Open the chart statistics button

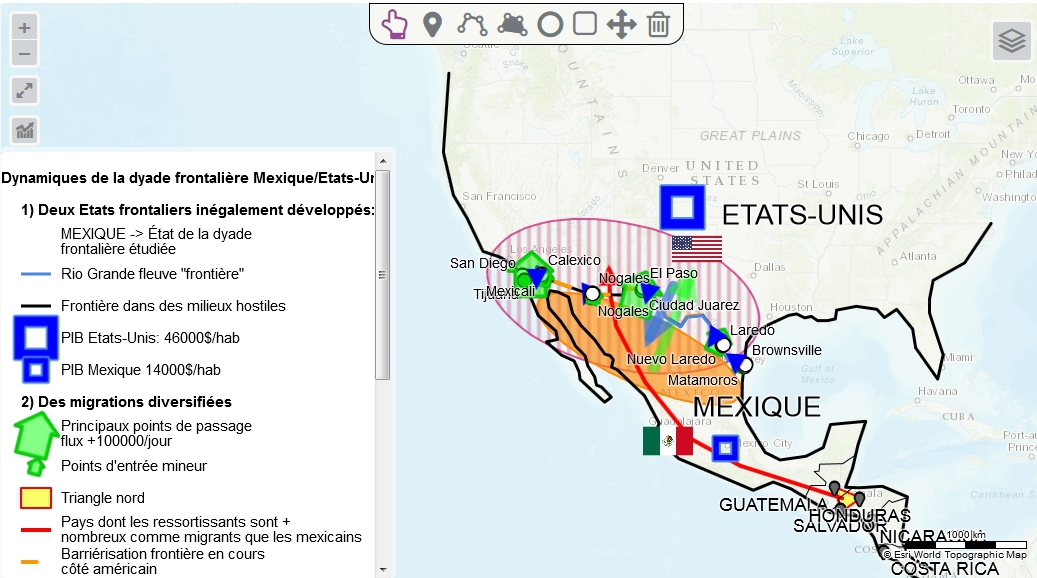coord(25,130)
